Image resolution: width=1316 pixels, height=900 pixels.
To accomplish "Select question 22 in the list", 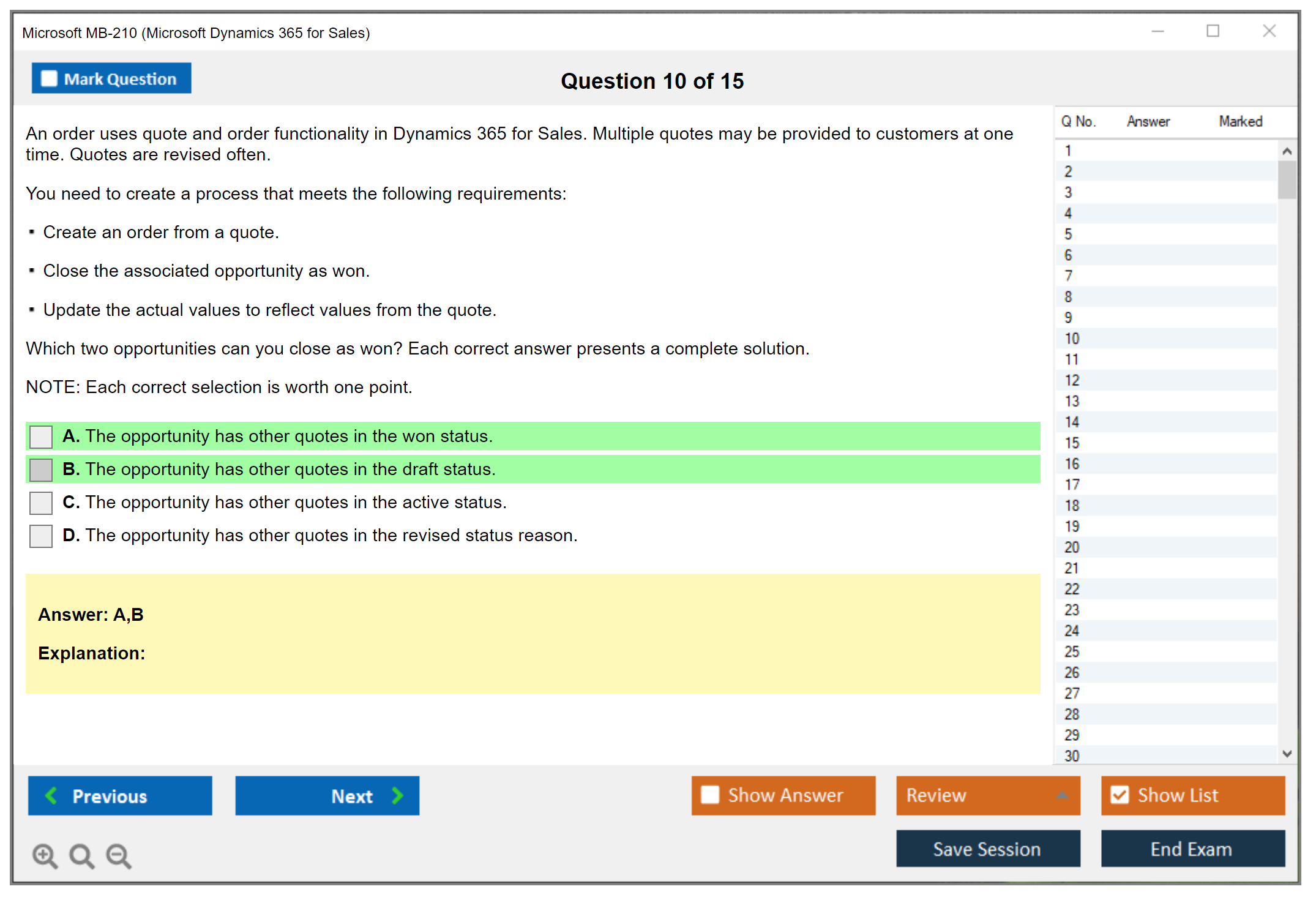I will tap(1072, 589).
